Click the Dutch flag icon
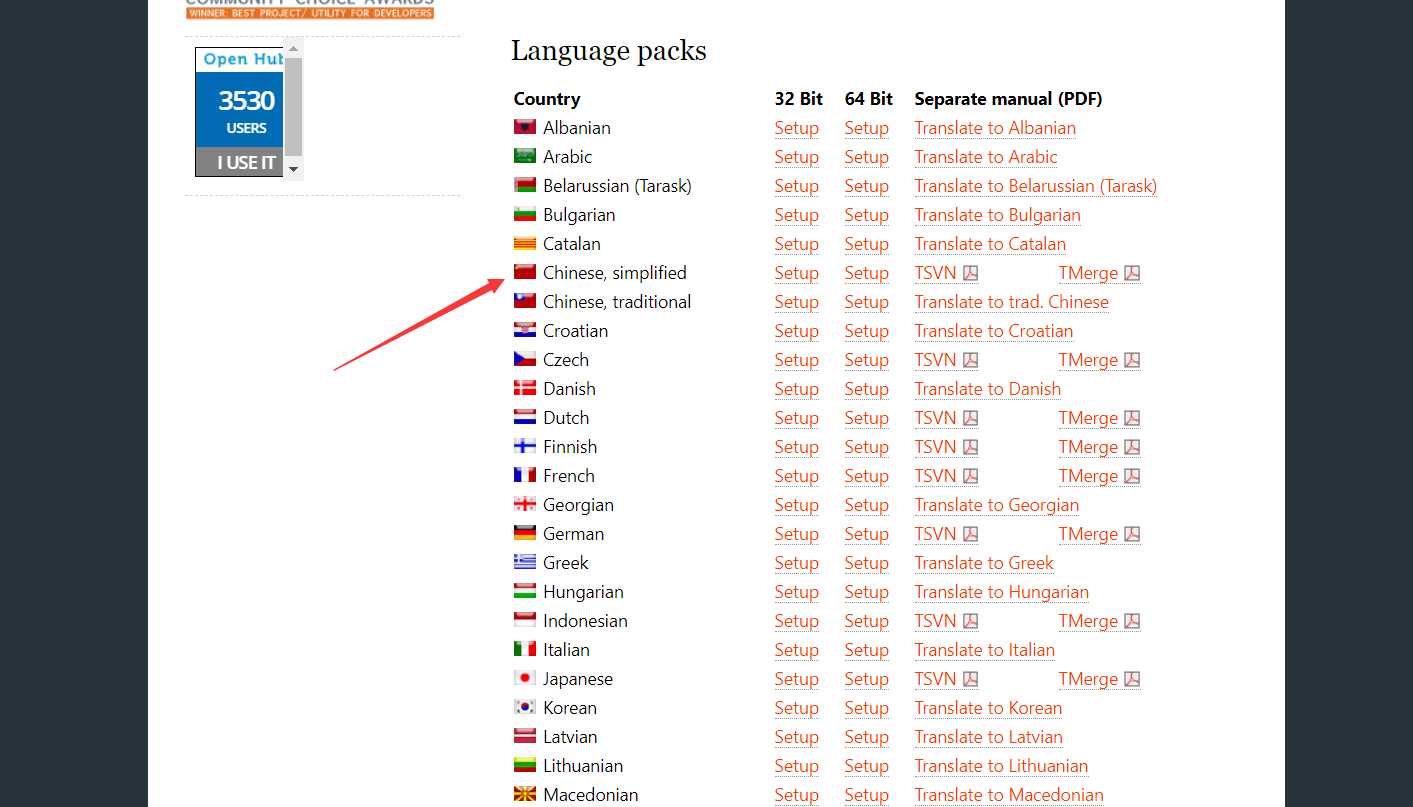Image resolution: width=1413 pixels, height=807 pixels. (525, 417)
